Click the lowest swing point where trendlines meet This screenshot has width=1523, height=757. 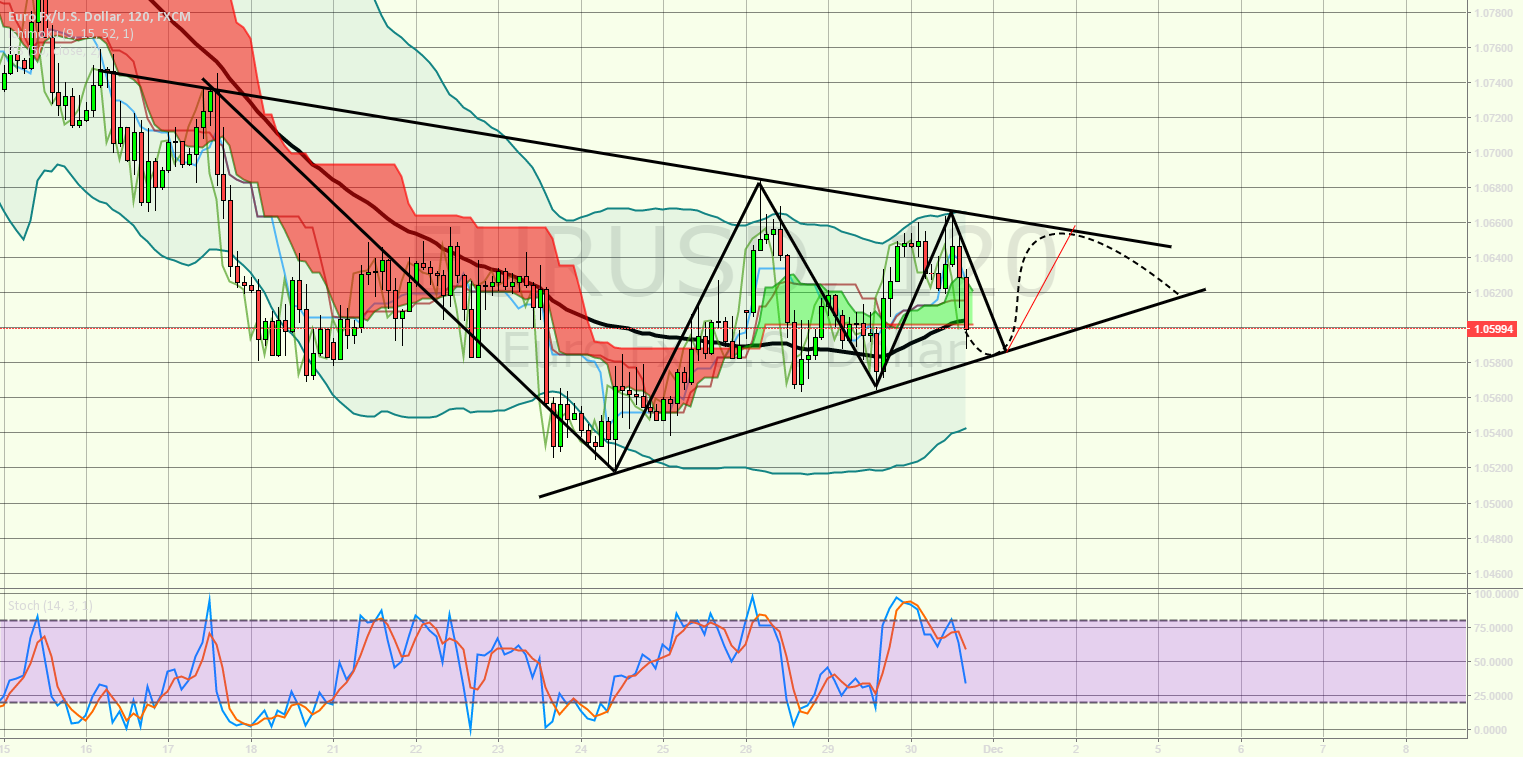[x=614, y=471]
